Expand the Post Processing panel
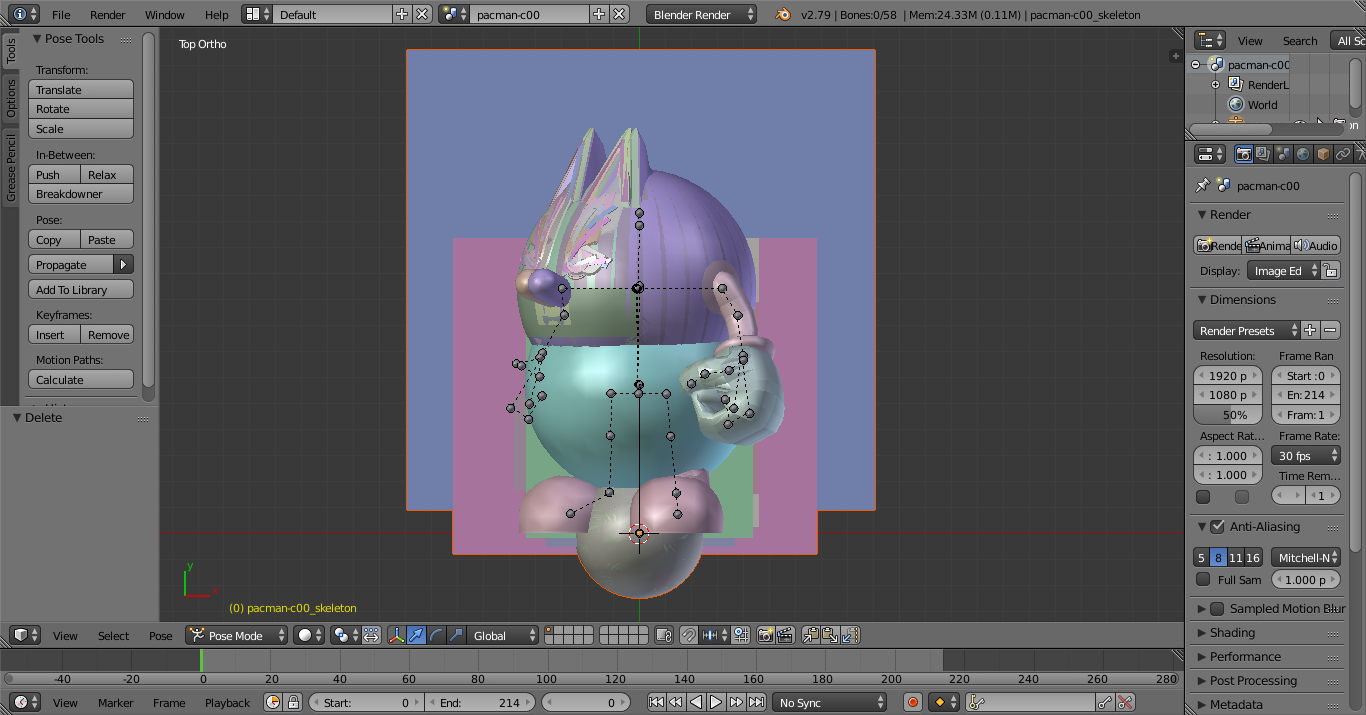The height and width of the screenshot is (715, 1366). (1253, 680)
